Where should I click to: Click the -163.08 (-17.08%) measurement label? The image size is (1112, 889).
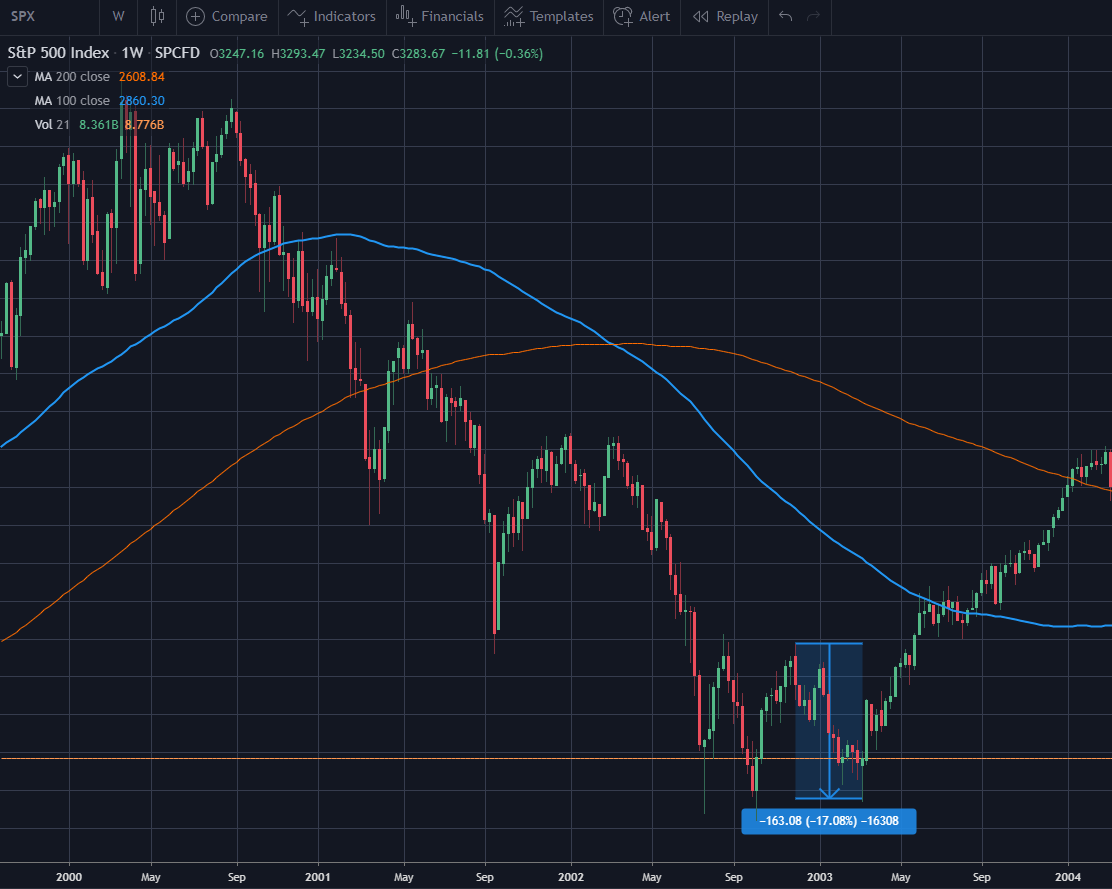[828, 821]
